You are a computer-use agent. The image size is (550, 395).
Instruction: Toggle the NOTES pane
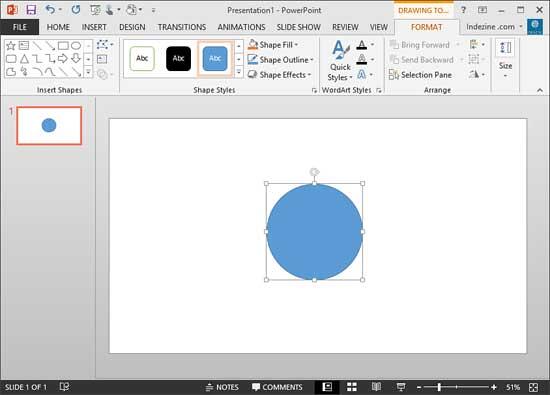pos(222,387)
